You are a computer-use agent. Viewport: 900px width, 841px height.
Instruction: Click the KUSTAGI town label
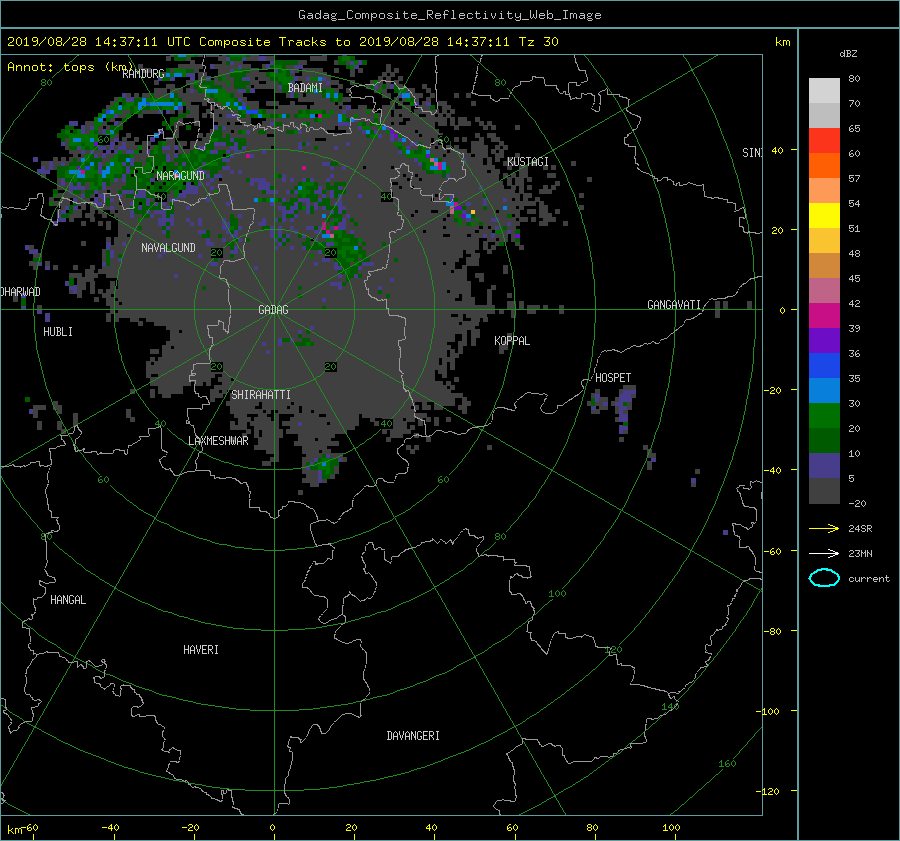pos(527,162)
